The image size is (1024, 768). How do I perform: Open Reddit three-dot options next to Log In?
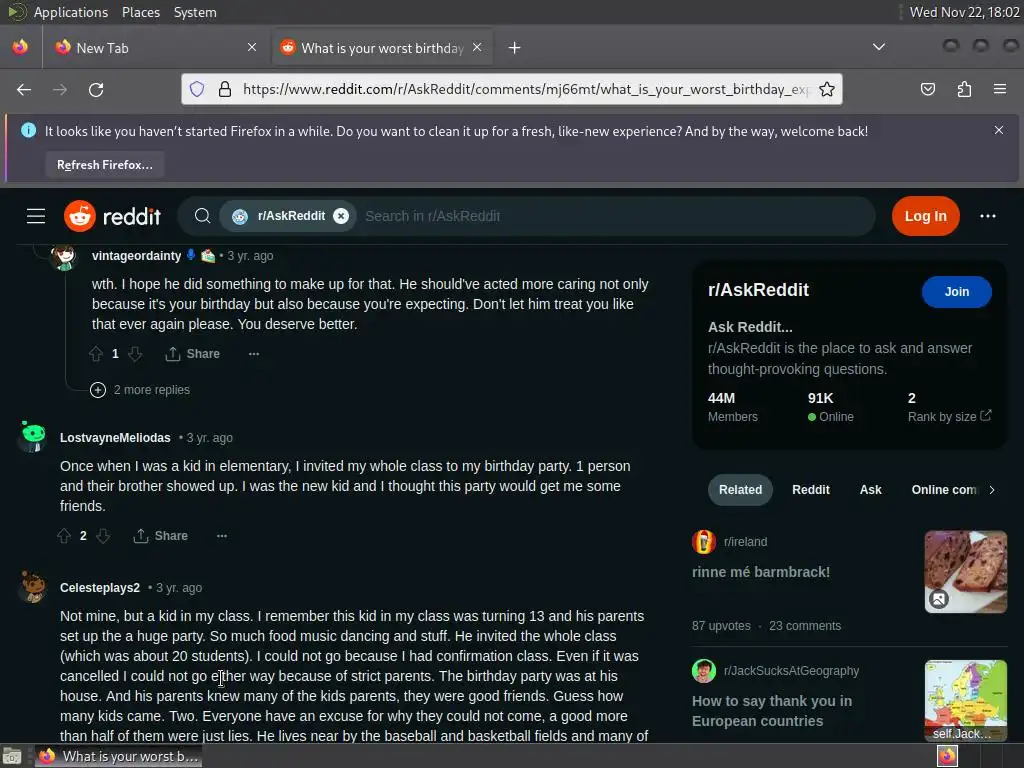[987, 216]
